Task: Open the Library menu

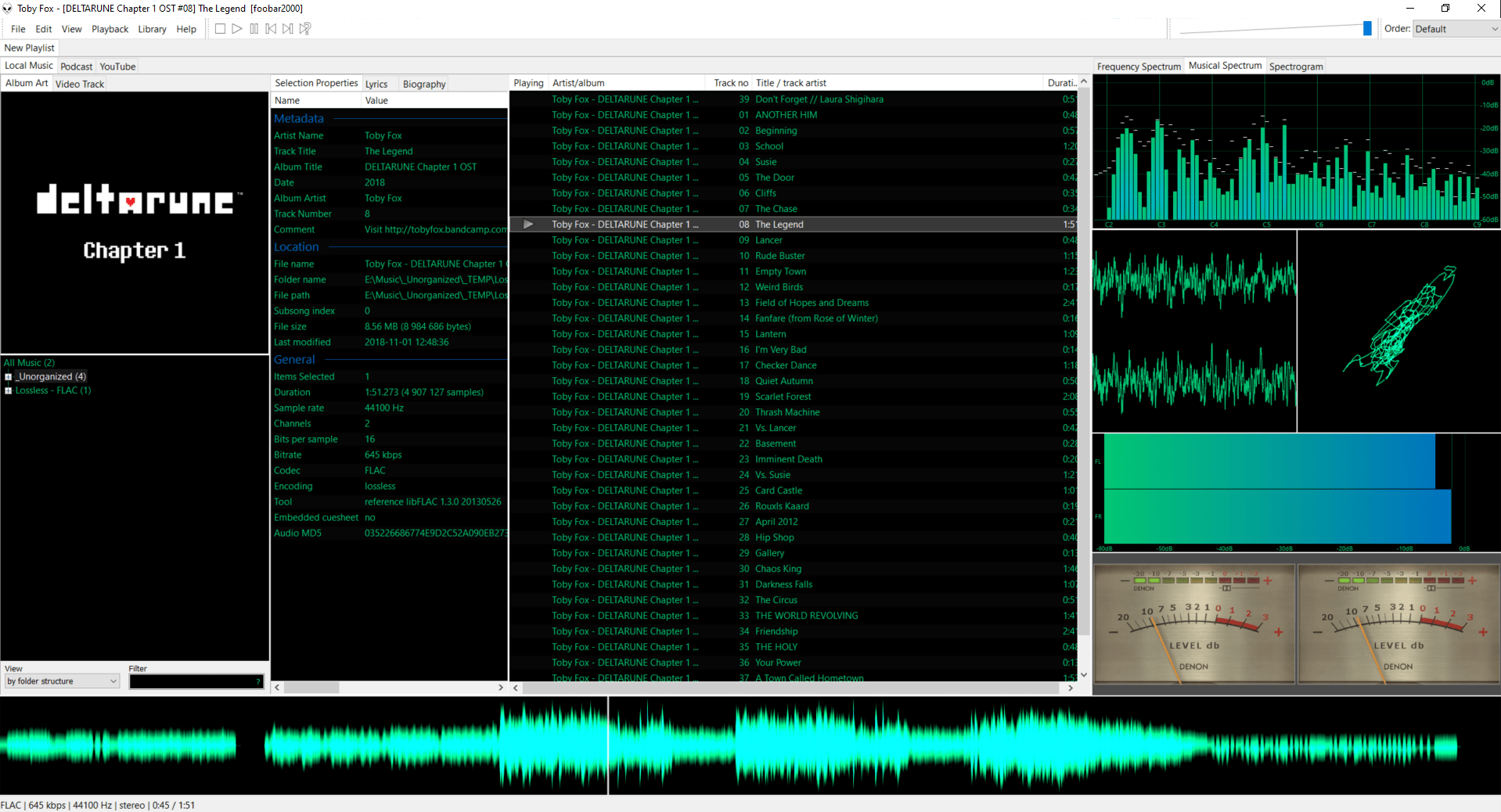Action: pos(153,29)
